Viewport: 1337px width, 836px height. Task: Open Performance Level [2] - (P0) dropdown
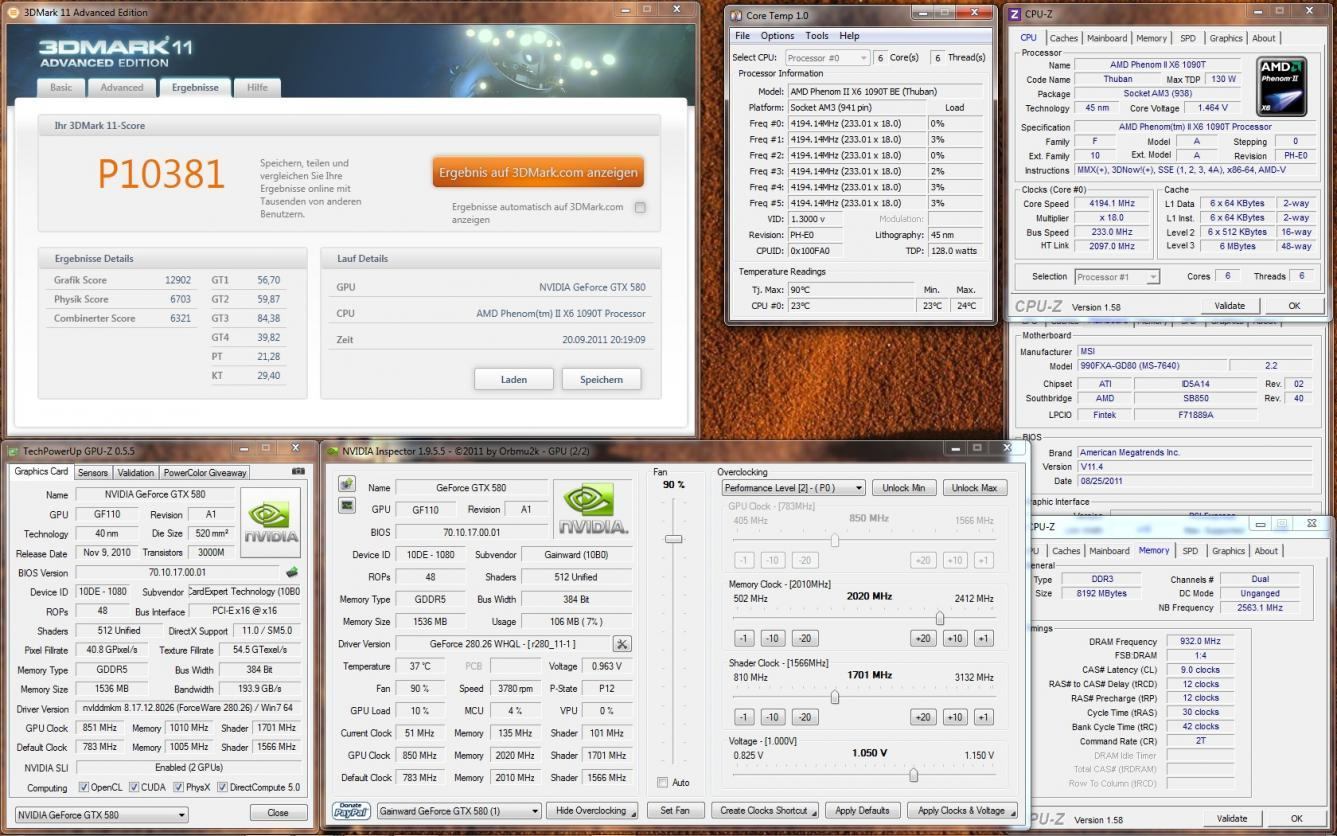(794, 488)
